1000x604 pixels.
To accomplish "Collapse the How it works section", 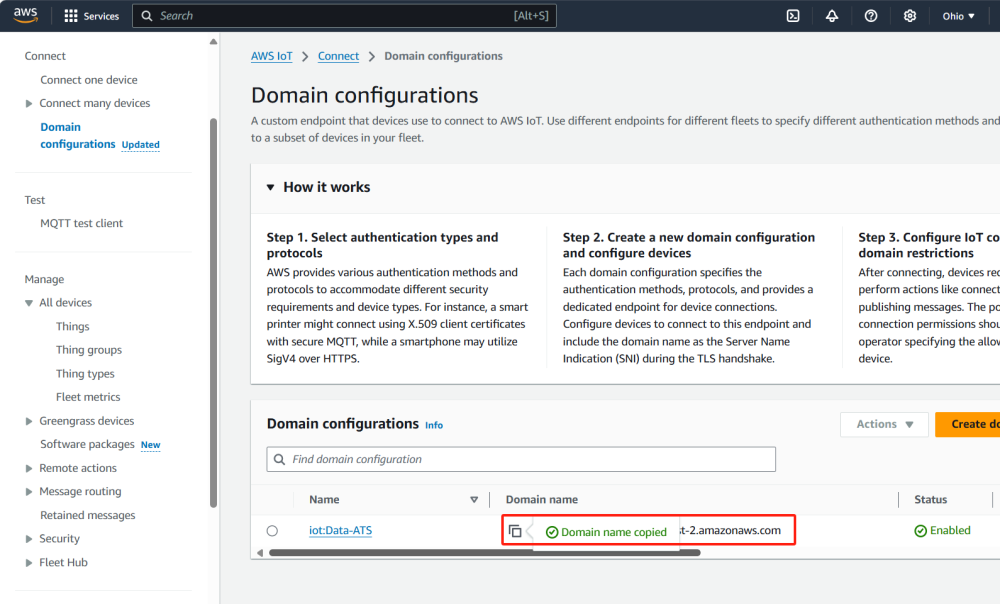I will 270,187.
